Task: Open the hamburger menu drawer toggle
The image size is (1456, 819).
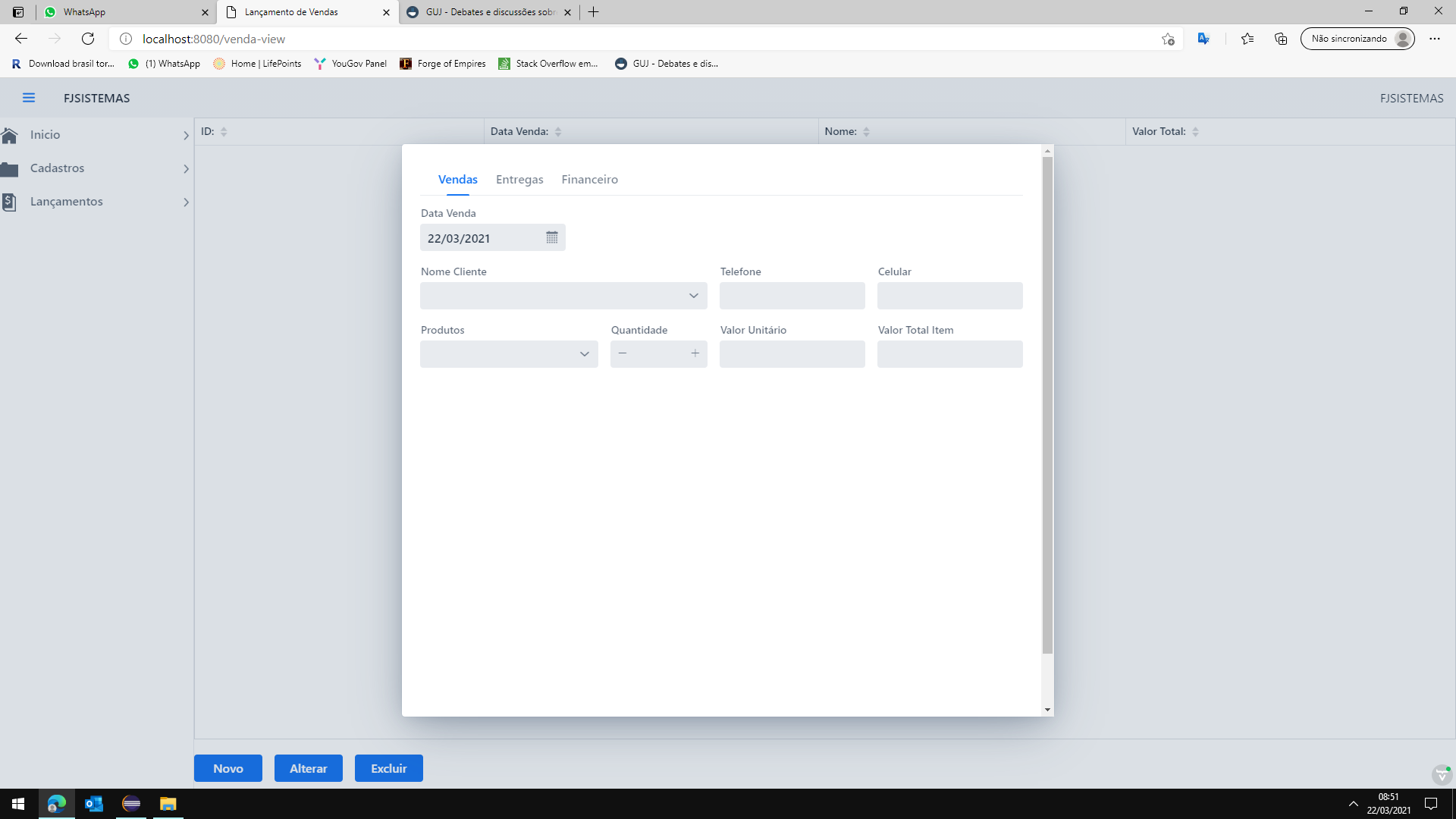Action: (x=29, y=98)
